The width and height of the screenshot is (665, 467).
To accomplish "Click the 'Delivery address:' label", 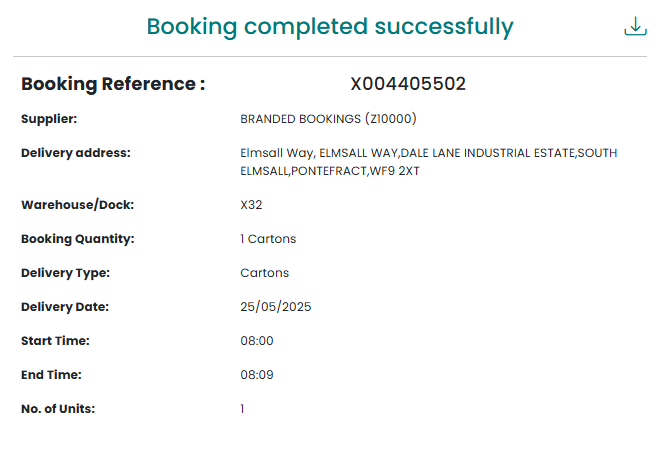I will [76, 153].
